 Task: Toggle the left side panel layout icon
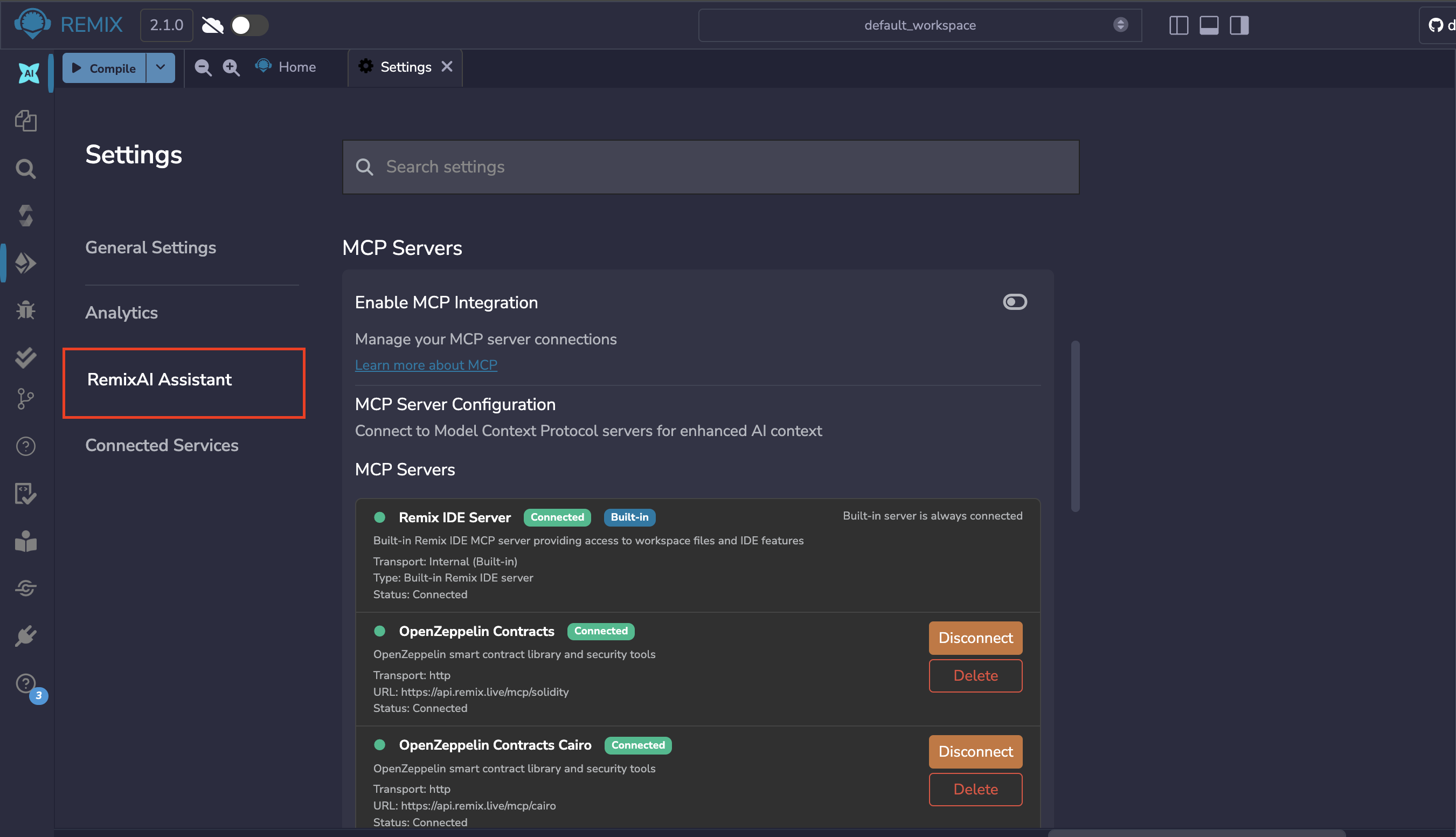[1178, 25]
